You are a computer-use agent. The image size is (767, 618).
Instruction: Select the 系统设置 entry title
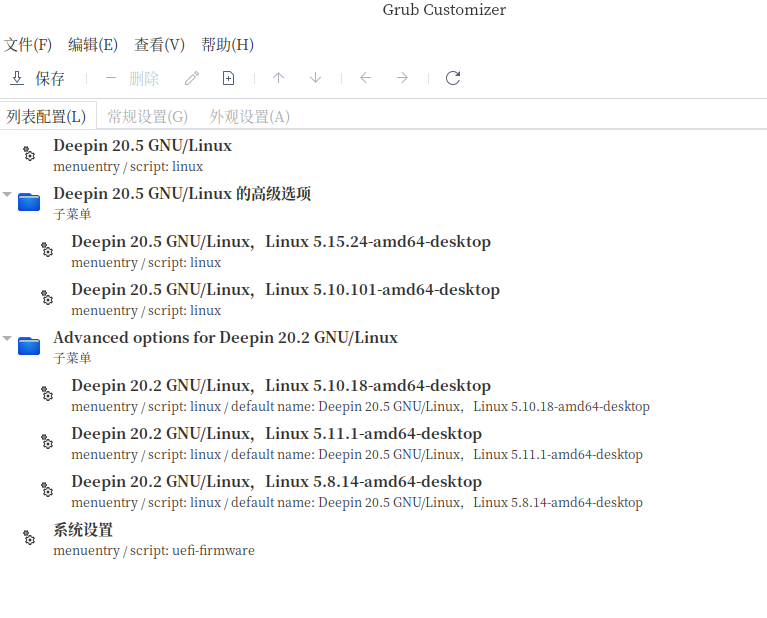(x=83, y=529)
